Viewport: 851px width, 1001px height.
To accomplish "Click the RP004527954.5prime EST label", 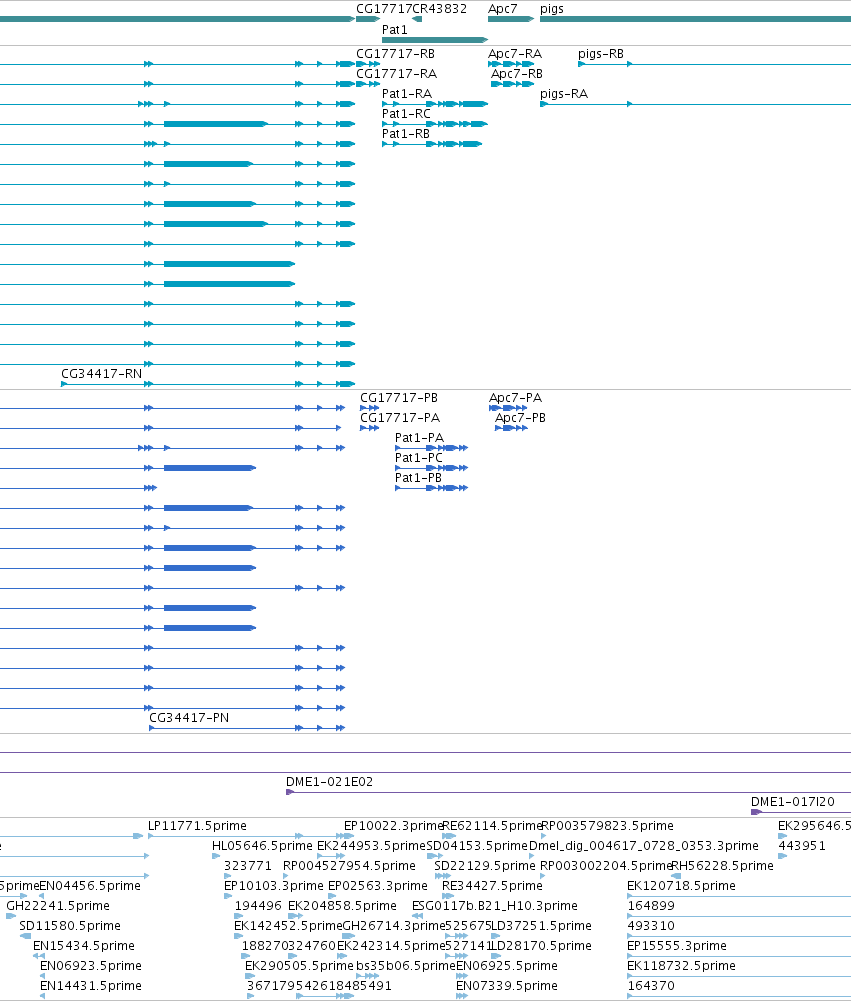I will [349, 866].
